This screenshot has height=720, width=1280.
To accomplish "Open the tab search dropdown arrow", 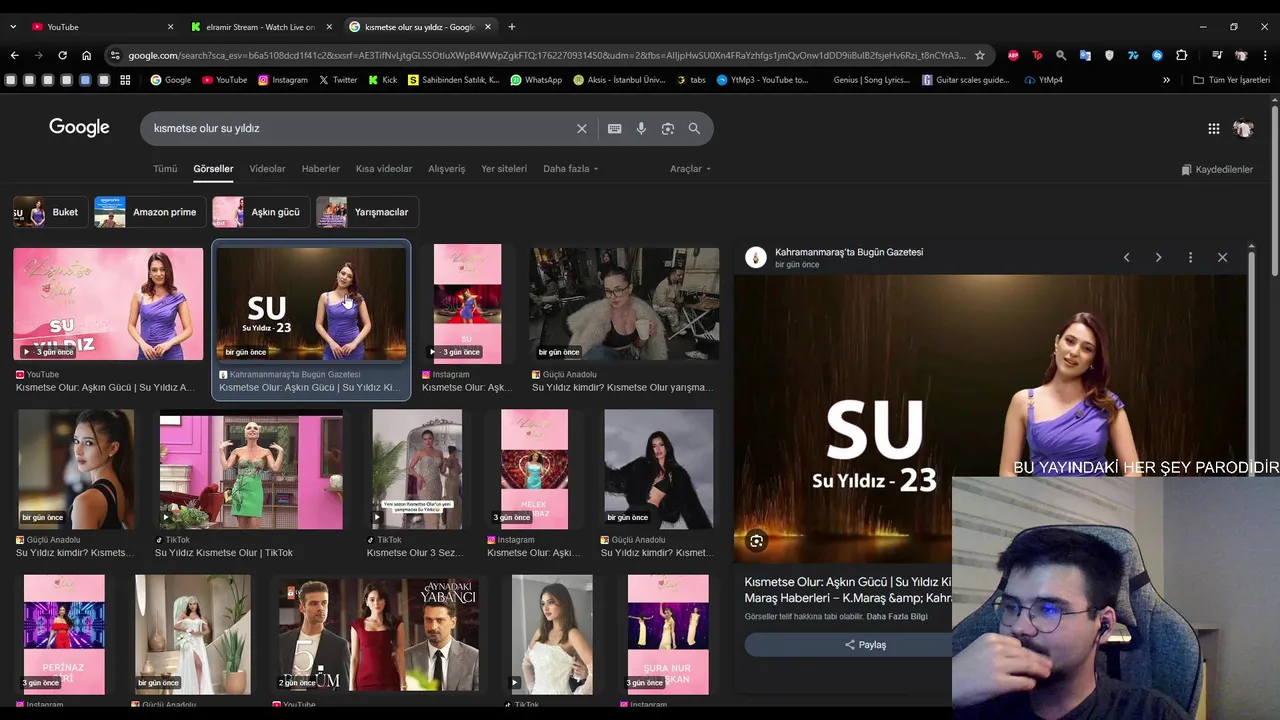I will tap(14, 27).
